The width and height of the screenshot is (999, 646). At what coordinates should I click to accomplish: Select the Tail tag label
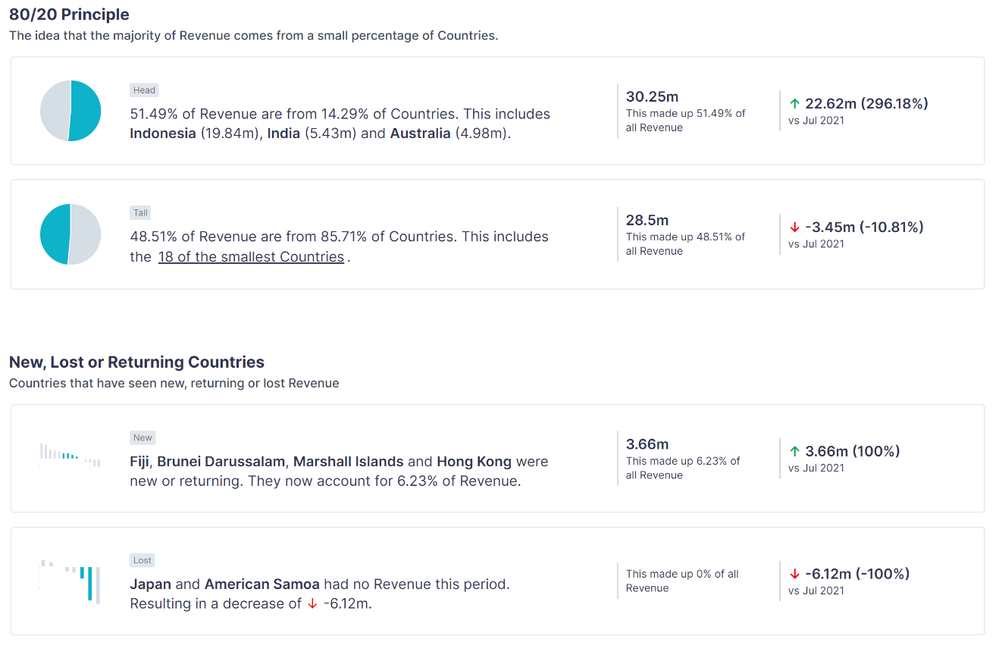pos(140,213)
